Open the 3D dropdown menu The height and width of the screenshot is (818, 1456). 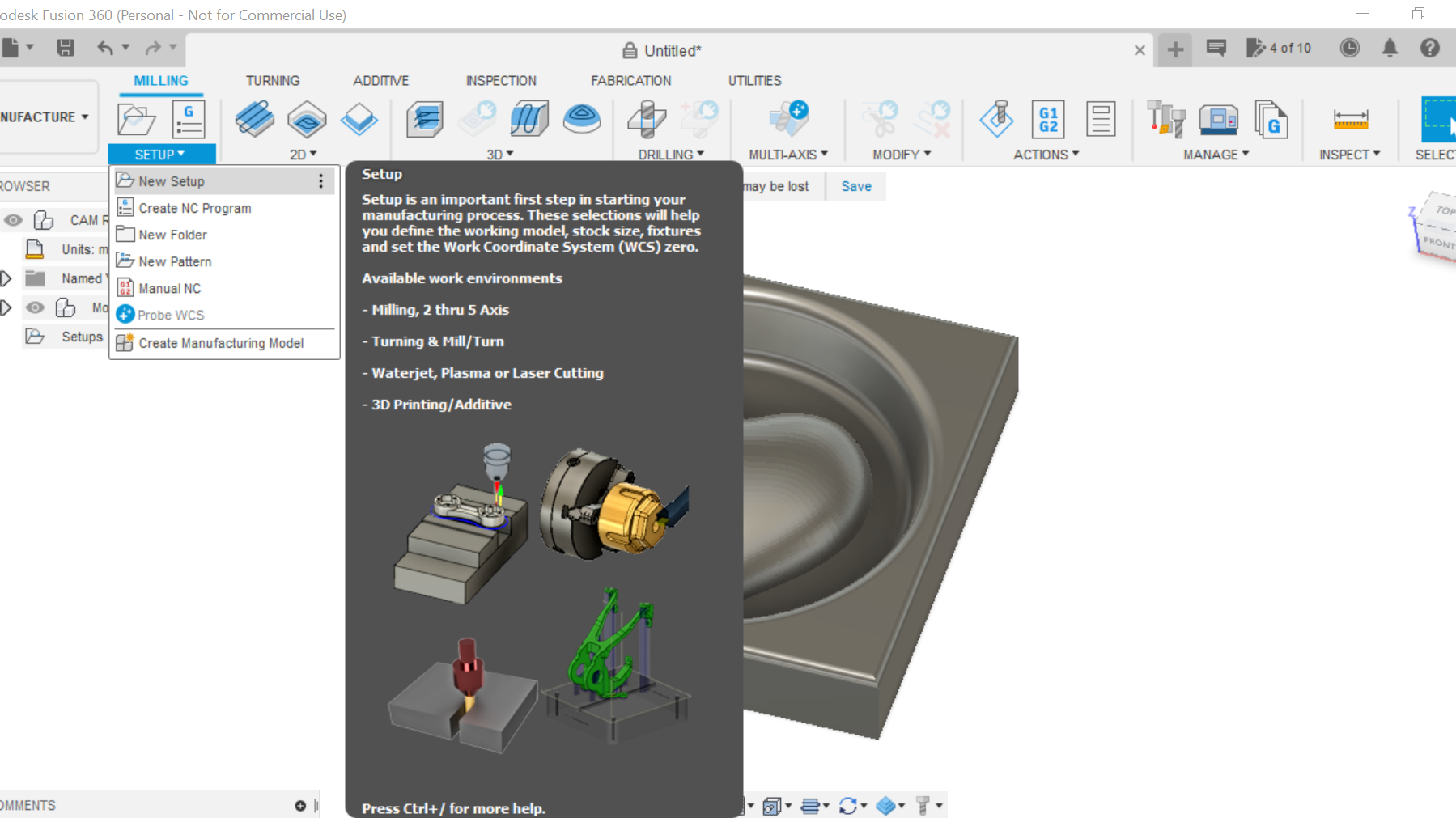[500, 154]
